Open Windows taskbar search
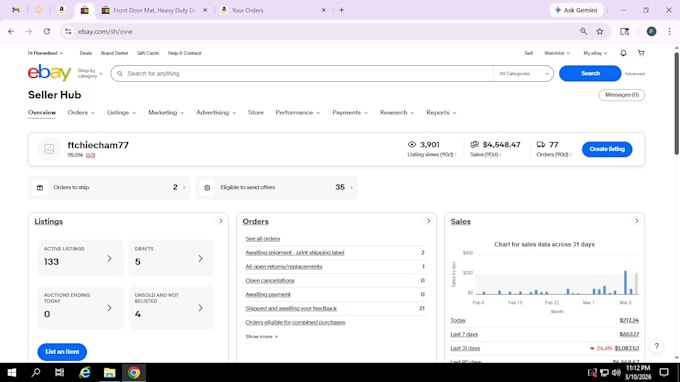 pos(36,372)
